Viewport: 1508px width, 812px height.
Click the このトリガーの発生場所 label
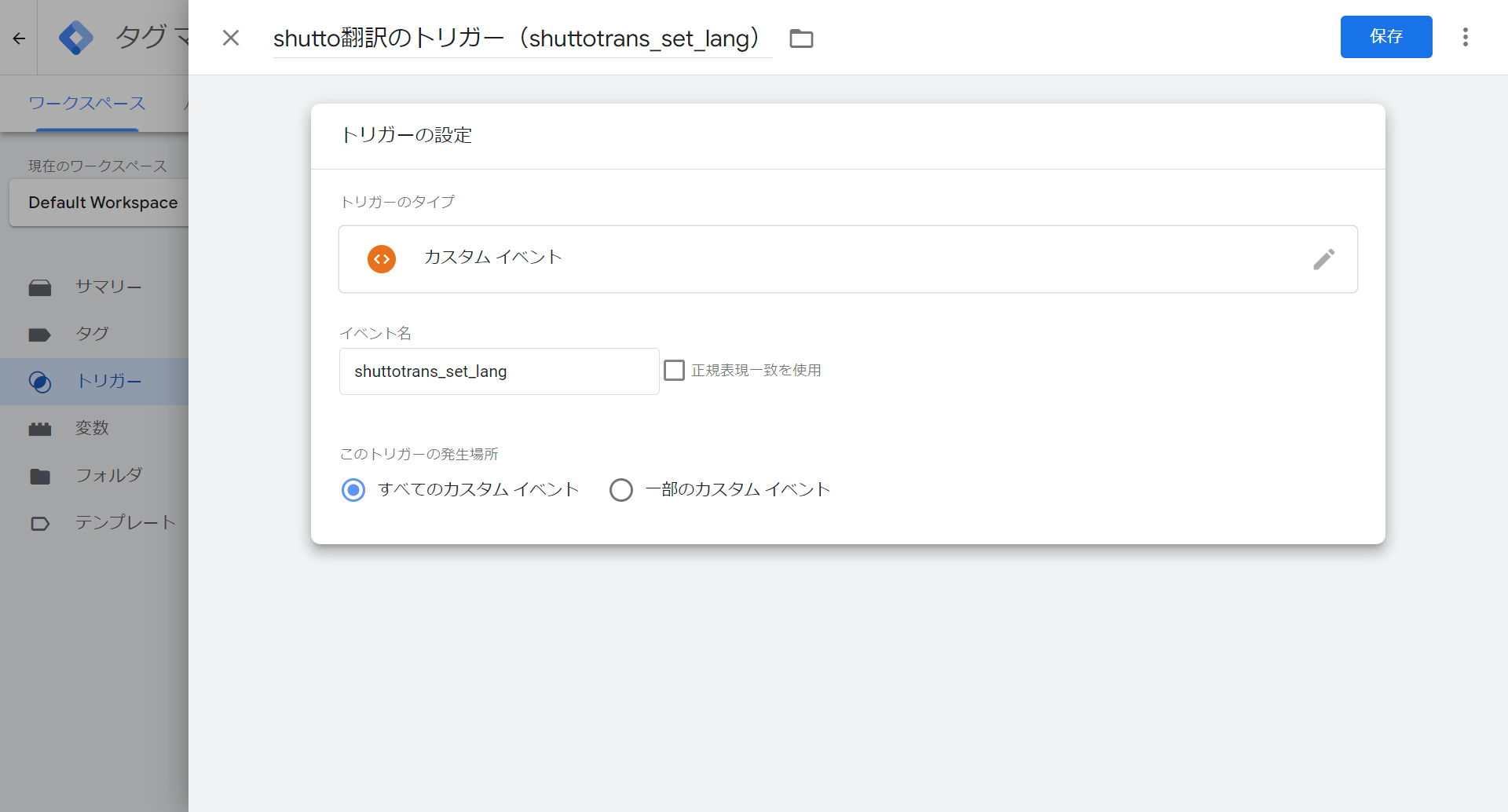419,454
